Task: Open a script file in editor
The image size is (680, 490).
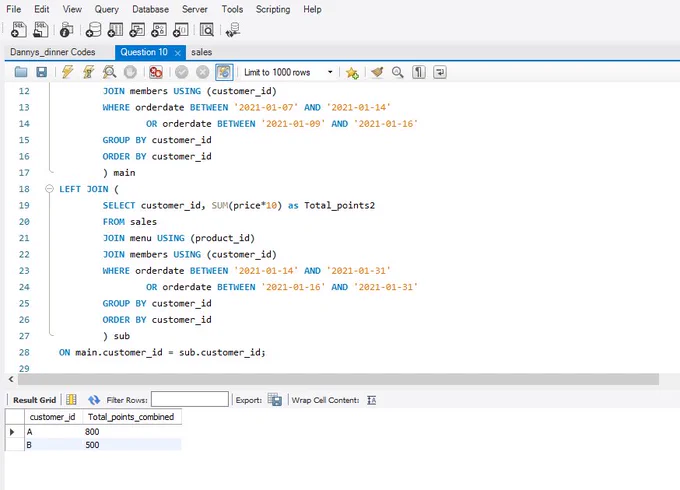Action: (20, 72)
